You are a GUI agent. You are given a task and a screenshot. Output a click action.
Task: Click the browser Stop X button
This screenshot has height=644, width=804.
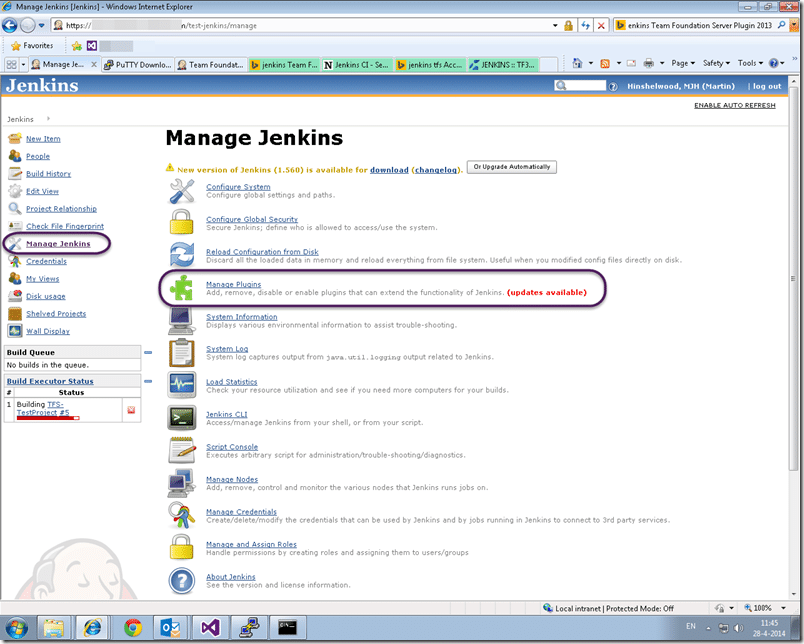click(601, 25)
